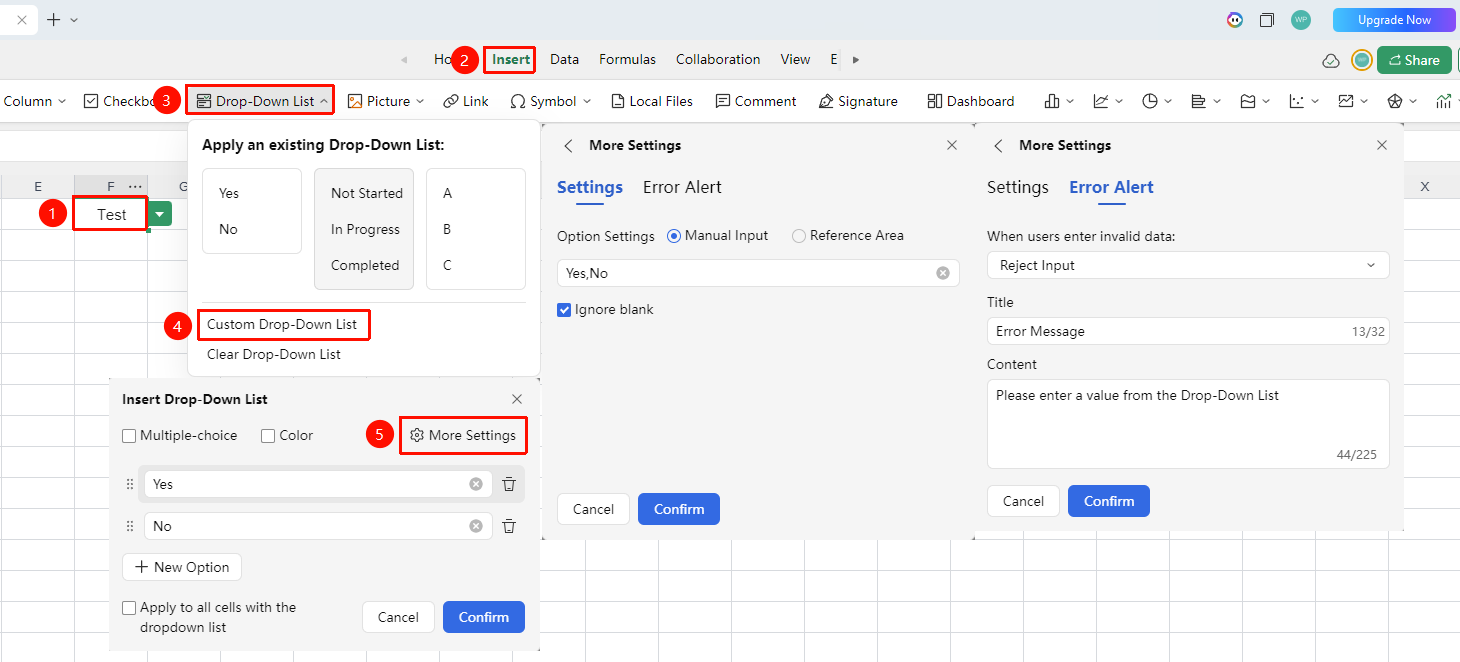Open More Settings in Insert Drop-Down List dialog

463,436
